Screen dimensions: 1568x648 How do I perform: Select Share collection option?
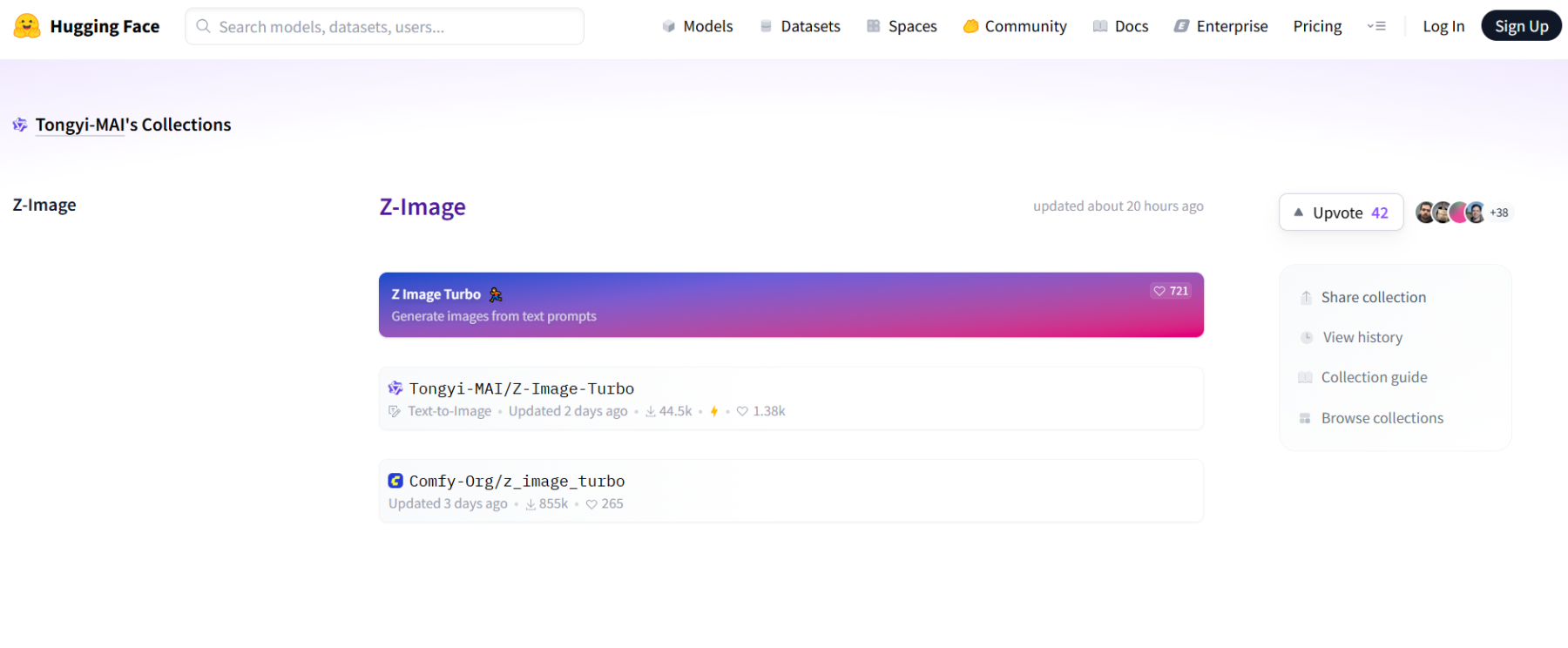tap(1373, 297)
